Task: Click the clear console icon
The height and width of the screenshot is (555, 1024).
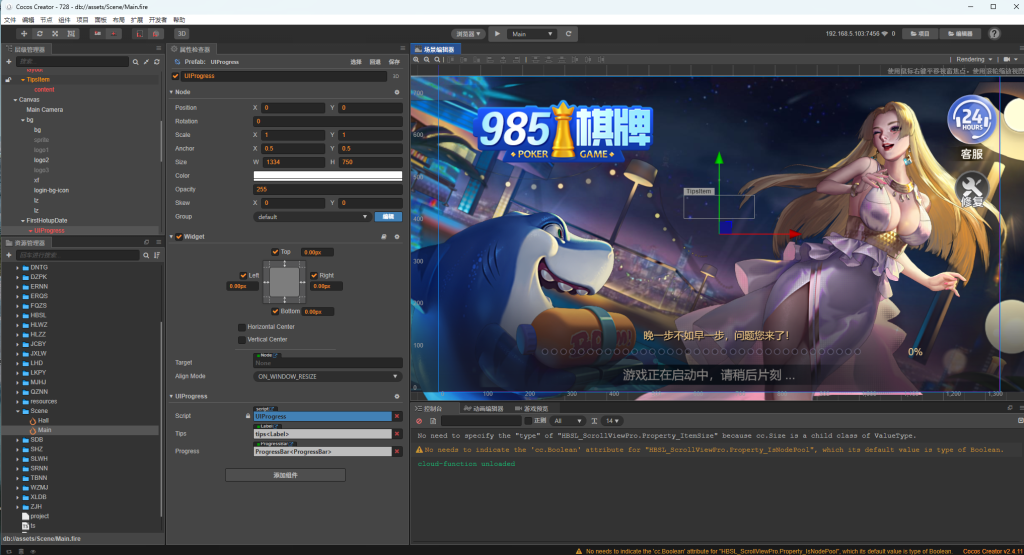Action: tap(419, 421)
